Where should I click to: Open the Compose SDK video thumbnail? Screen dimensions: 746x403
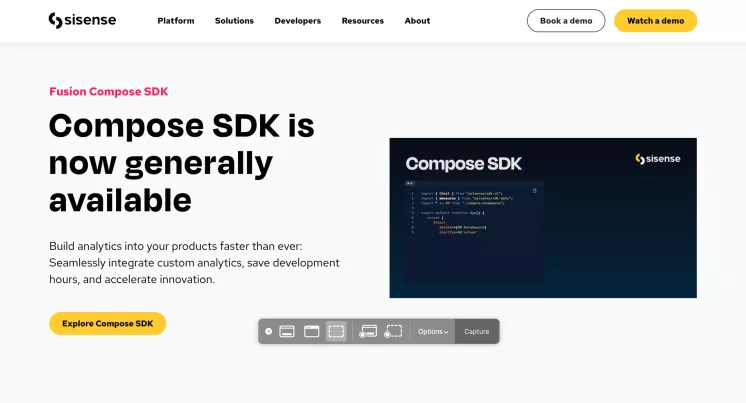tap(543, 218)
